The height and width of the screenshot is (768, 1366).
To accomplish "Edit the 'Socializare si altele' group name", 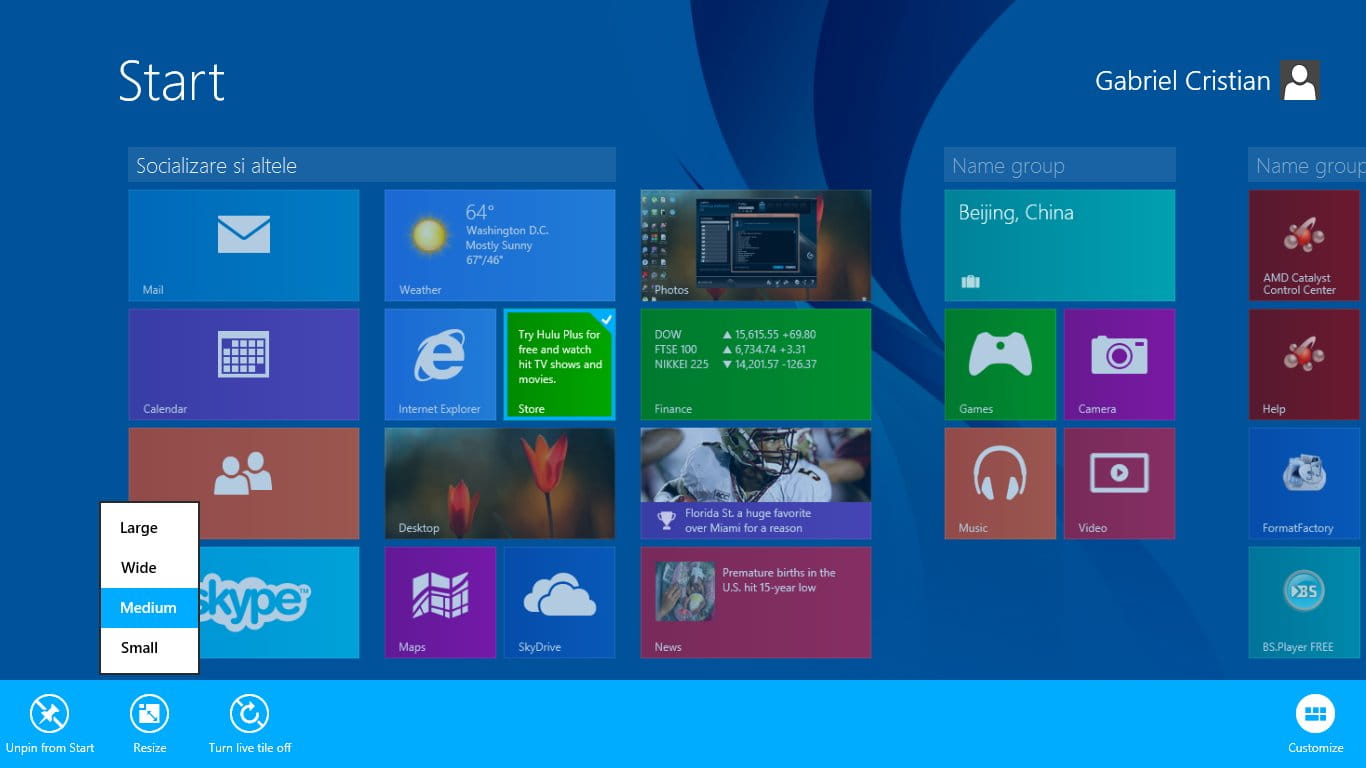I will [x=372, y=166].
